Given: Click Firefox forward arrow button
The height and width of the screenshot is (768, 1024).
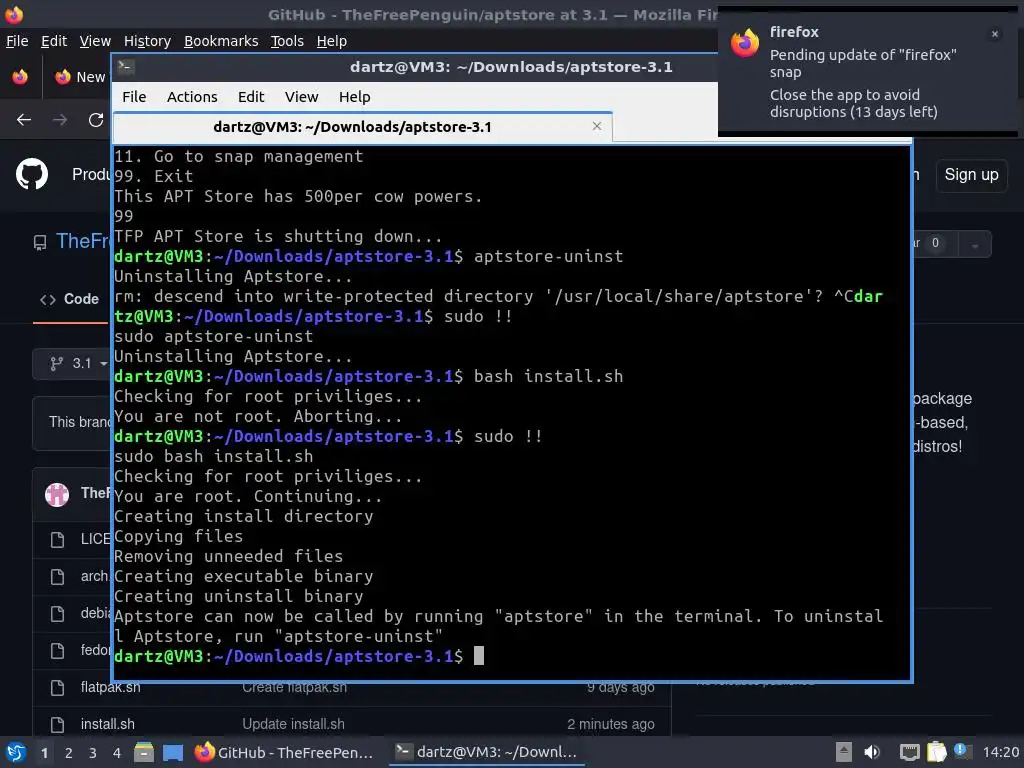Looking at the screenshot, I should click(x=60, y=120).
